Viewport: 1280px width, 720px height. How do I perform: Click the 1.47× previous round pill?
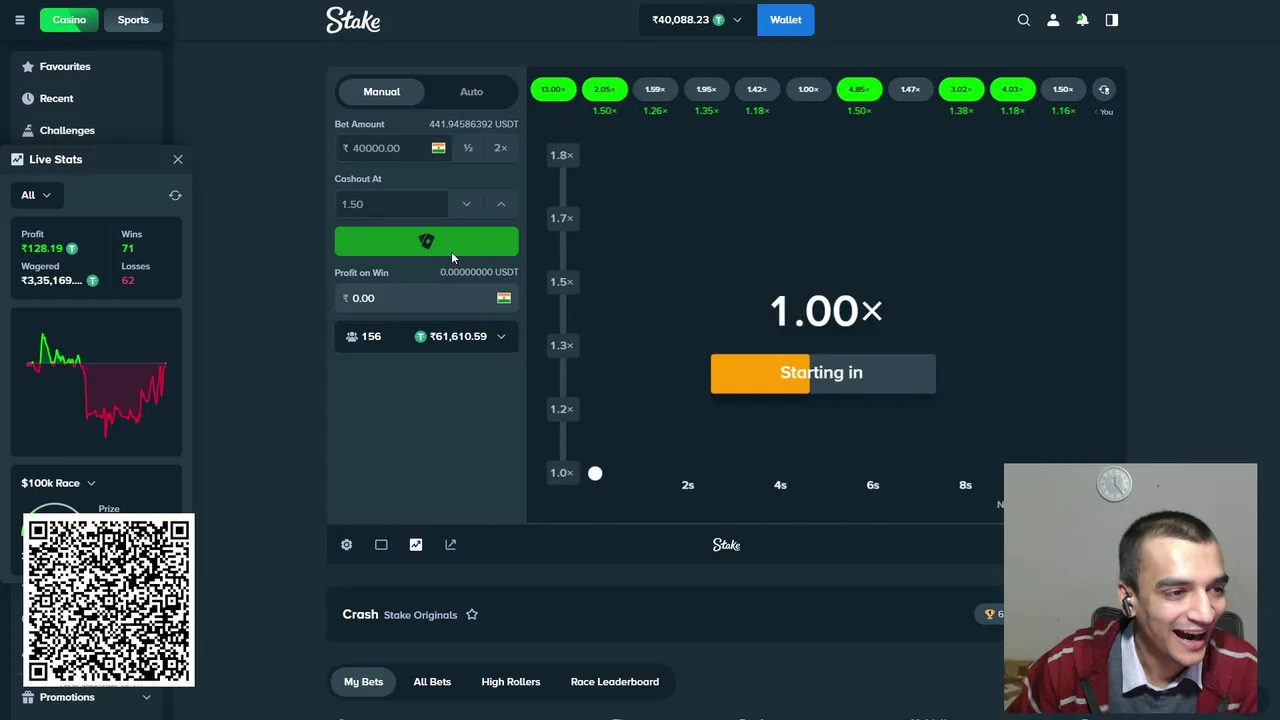pos(910,90)
